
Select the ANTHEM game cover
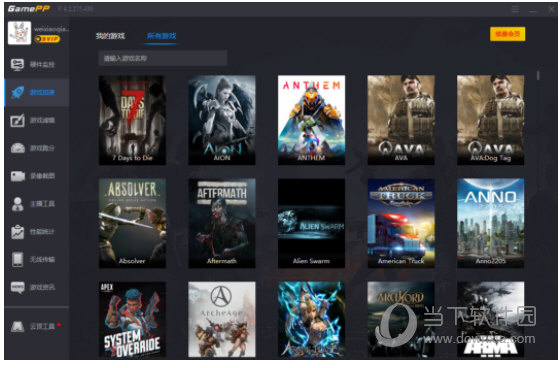tap(311, 120)
